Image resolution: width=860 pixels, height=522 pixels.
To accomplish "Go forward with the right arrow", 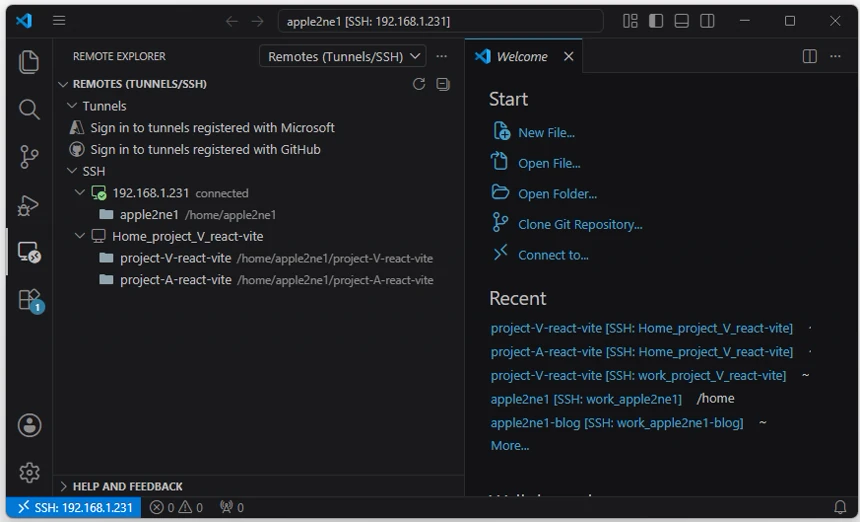I will (258, 21).
